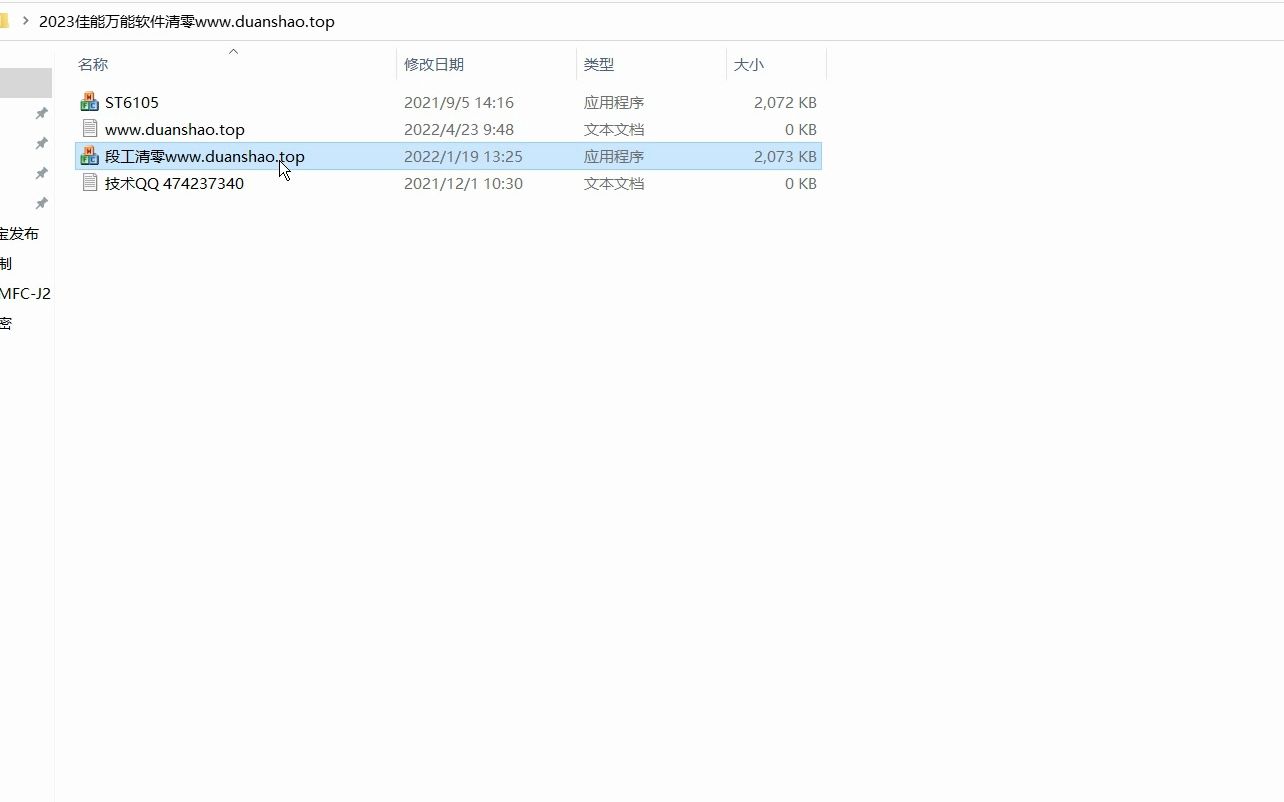
Task: Click type 应用程序 in the ST6105 row
Action: pyautogui.click(x=614, y=102)
